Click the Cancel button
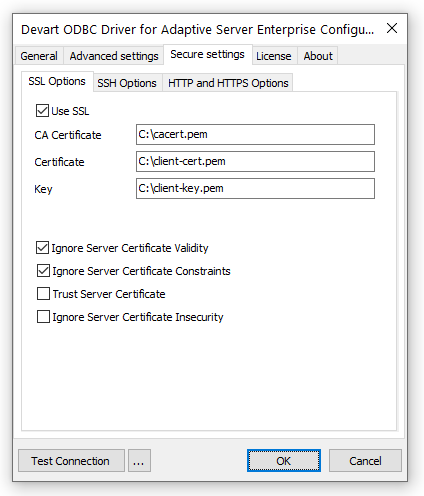Viewport: 424px width, 496px height. click(365, 461)
